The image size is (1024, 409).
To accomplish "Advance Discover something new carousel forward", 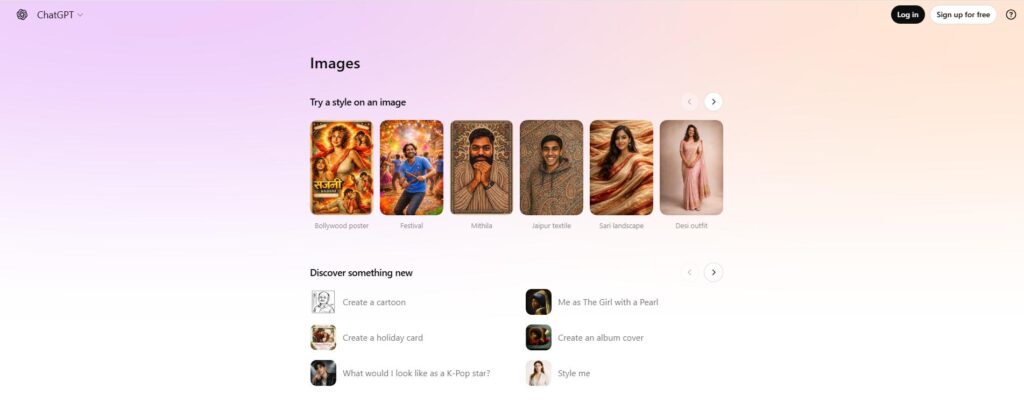I will click(713, 272).
